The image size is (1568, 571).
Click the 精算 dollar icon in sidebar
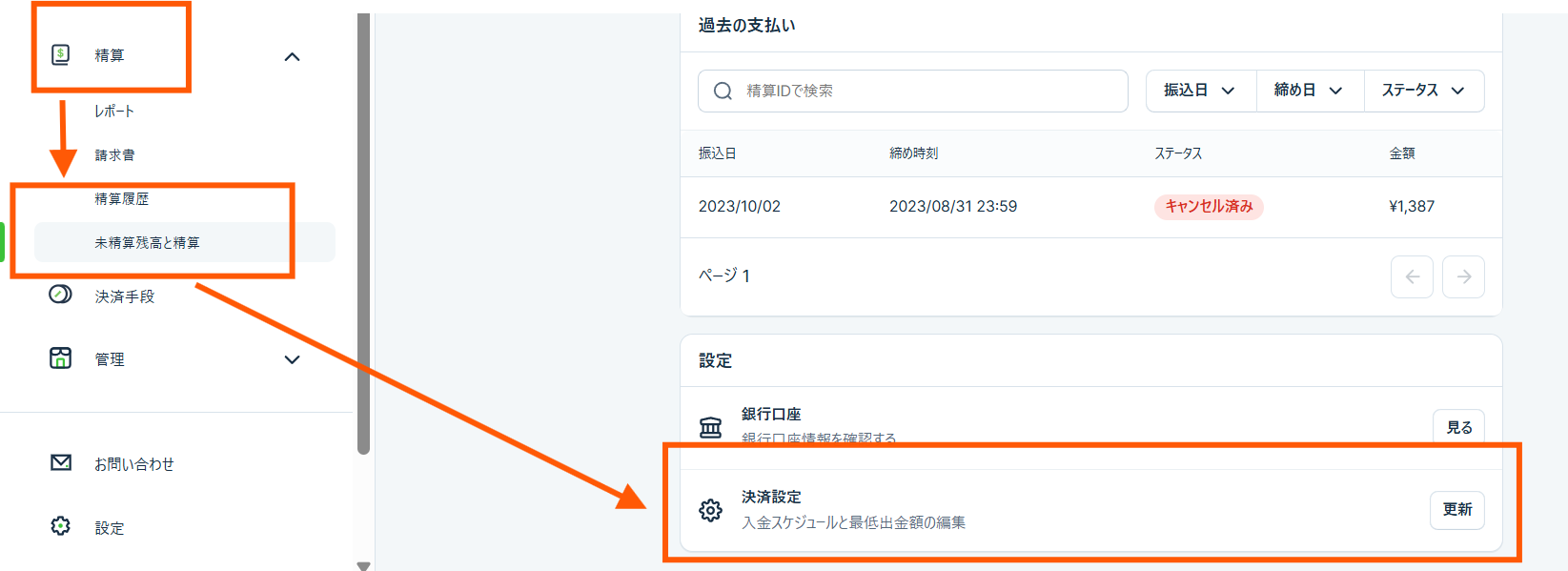coord(60,54)
